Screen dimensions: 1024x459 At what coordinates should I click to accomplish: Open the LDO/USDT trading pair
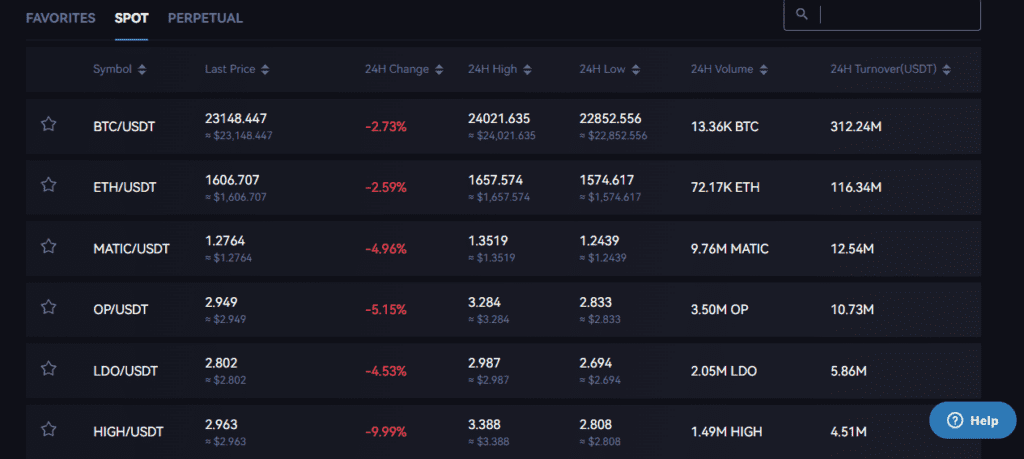[x=125, y=372]
